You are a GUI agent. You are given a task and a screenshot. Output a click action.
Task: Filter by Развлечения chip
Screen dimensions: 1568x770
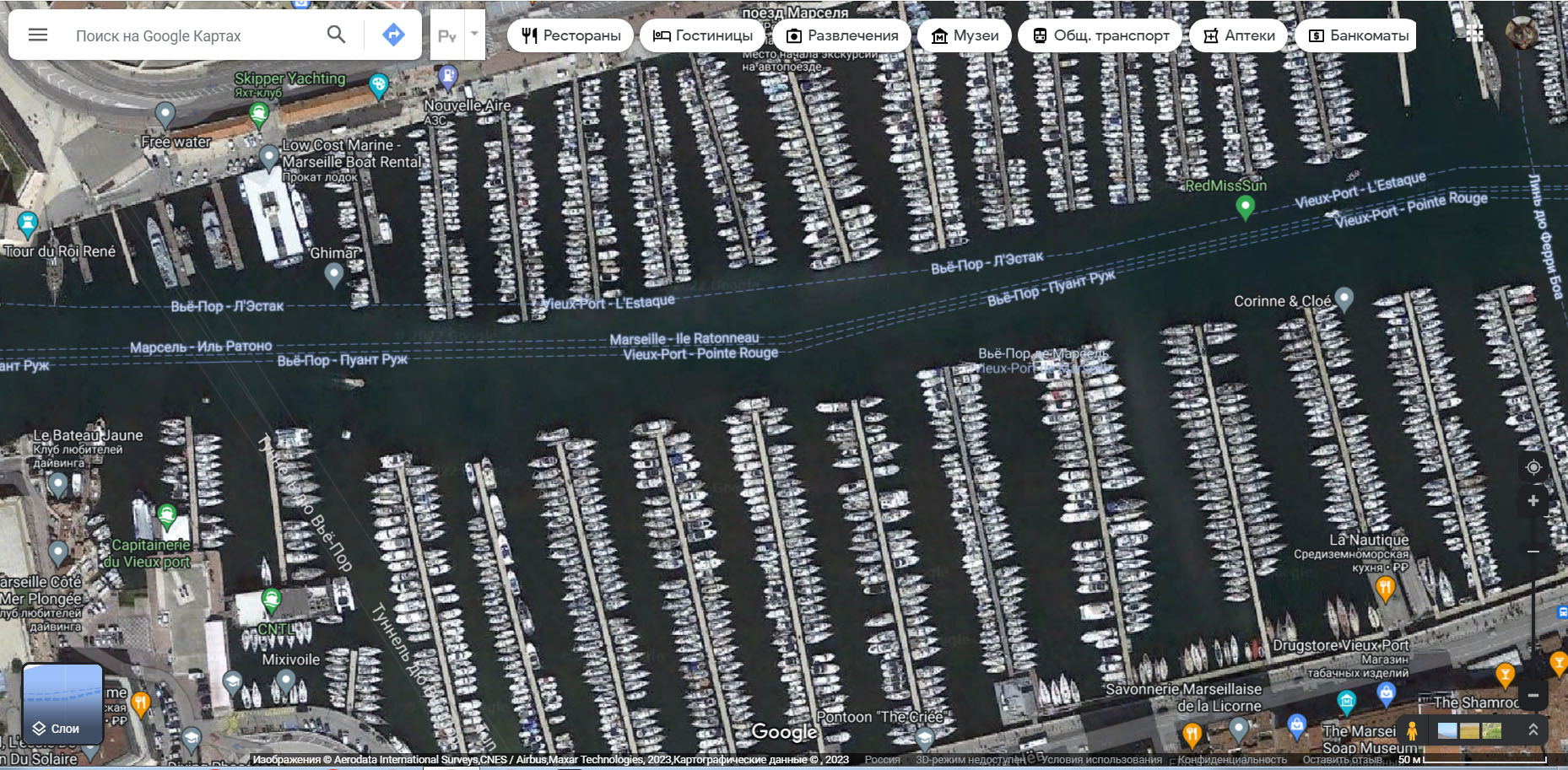click(841, 35)
